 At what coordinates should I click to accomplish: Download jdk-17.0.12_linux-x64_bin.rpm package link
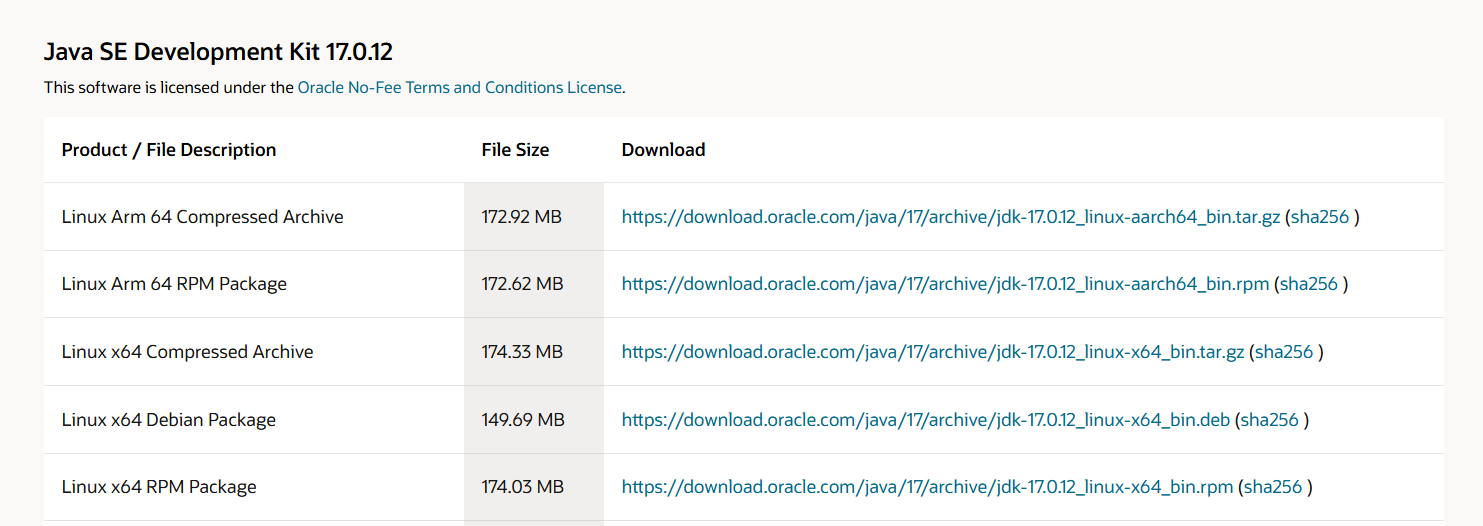pyautogui.click(x=928, y=487)
